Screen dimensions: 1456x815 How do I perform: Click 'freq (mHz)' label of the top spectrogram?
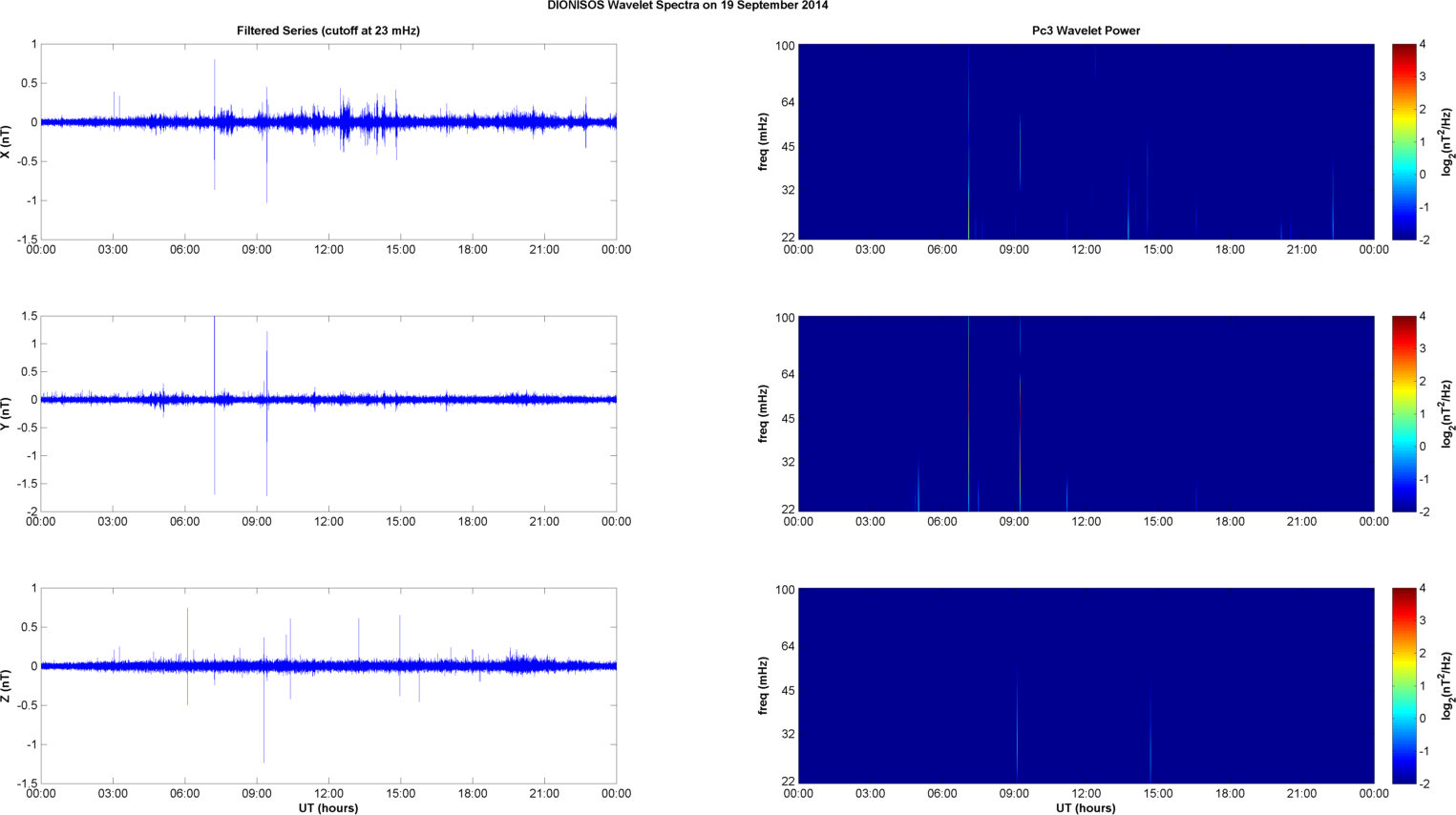tap(763, 142)
